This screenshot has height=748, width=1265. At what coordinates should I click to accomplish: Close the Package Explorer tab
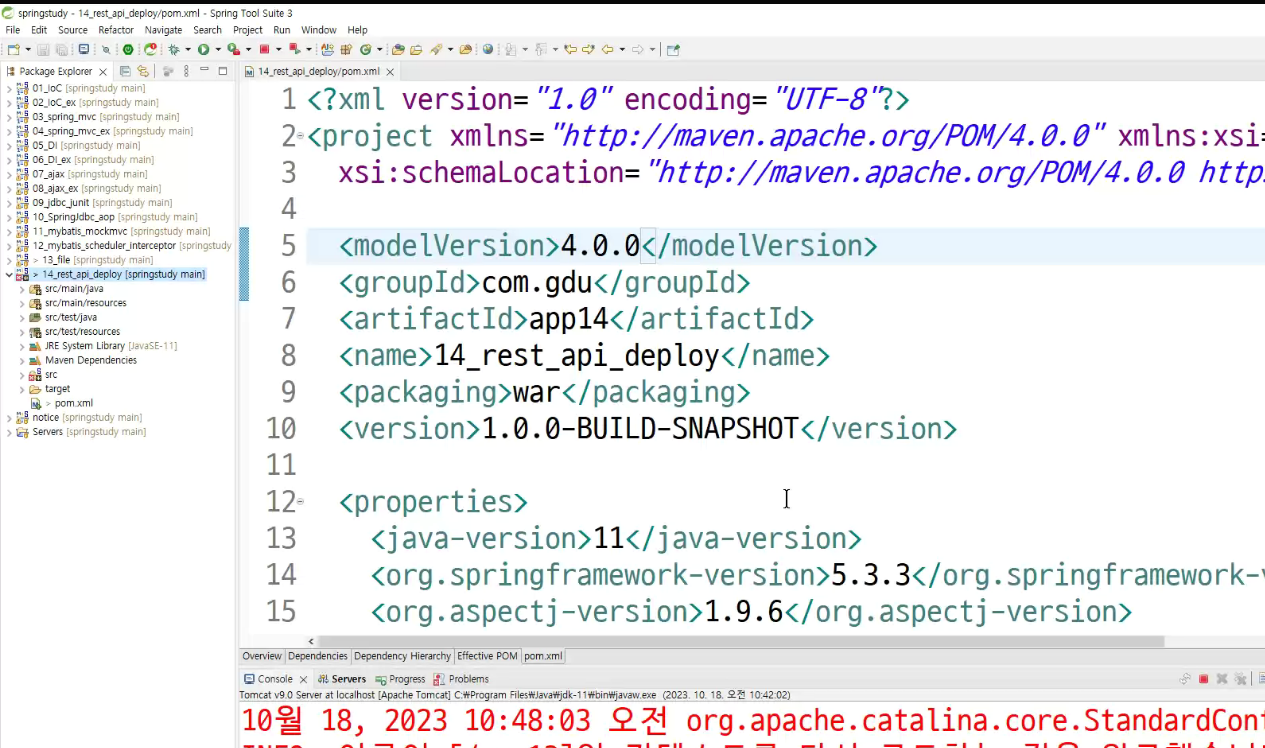[x=102, y=72]
